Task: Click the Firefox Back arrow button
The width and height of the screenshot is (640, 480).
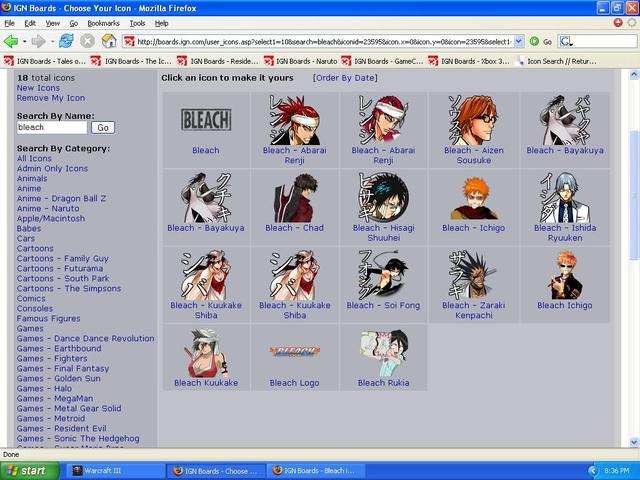Action: (11, 41)
